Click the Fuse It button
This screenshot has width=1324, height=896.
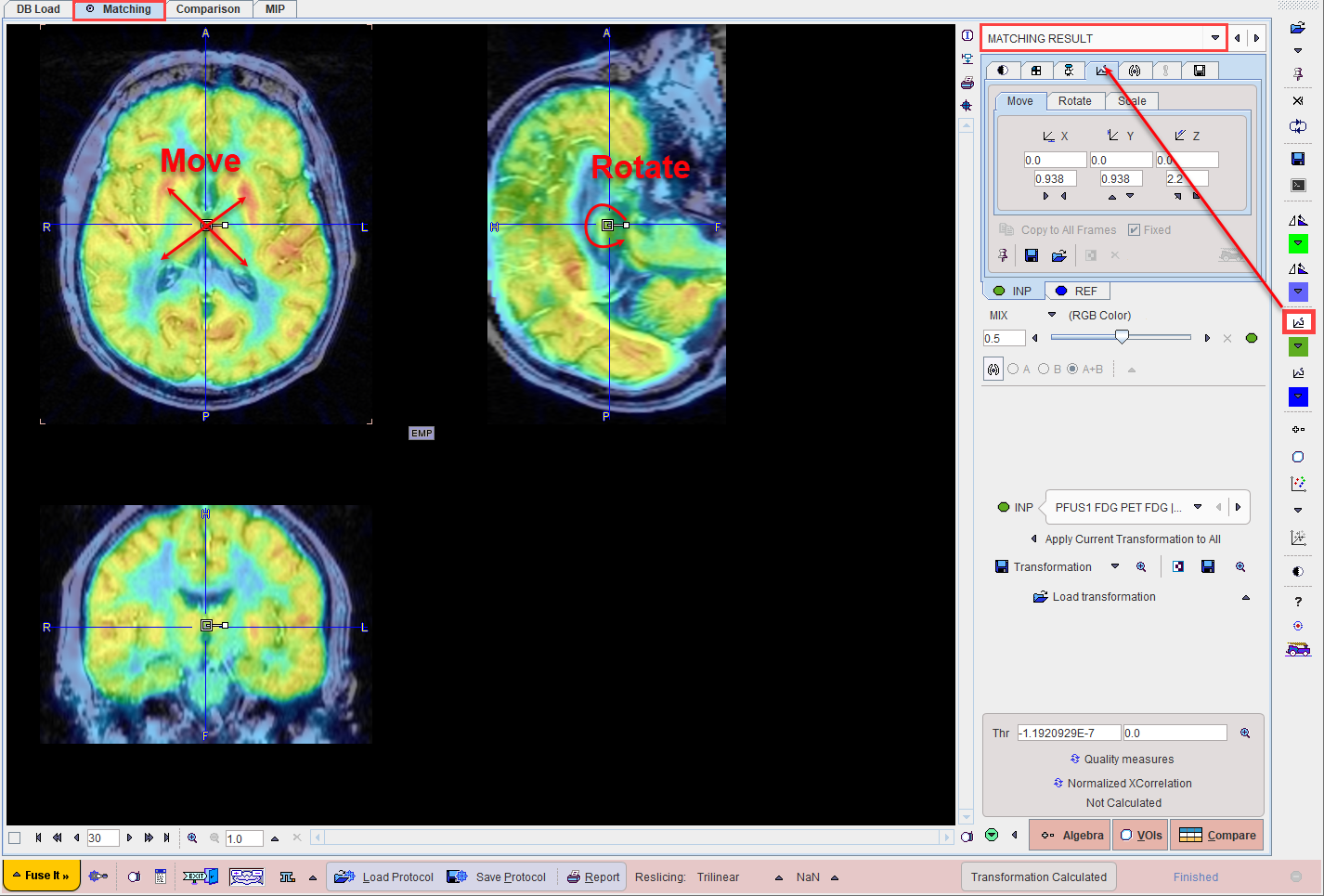[41, 876]
